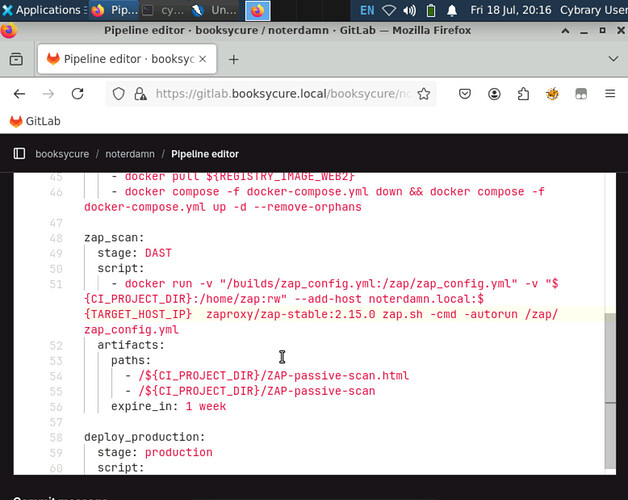Click the tracking protection shield icon
This screenshot has height=500, width=628.
pos(119,94)
